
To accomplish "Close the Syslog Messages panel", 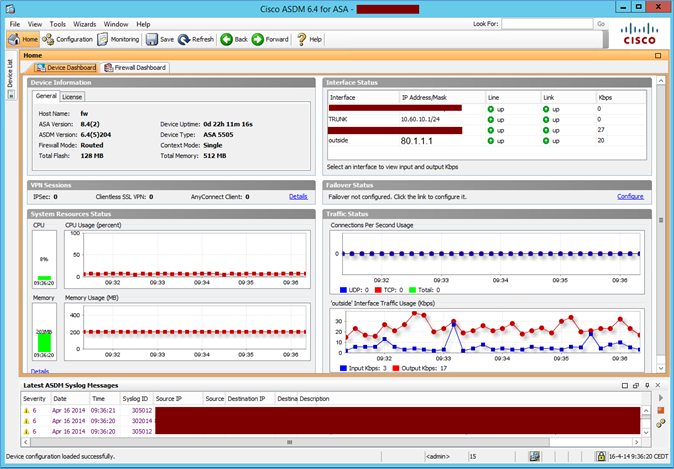I will (x=658, y=386).
